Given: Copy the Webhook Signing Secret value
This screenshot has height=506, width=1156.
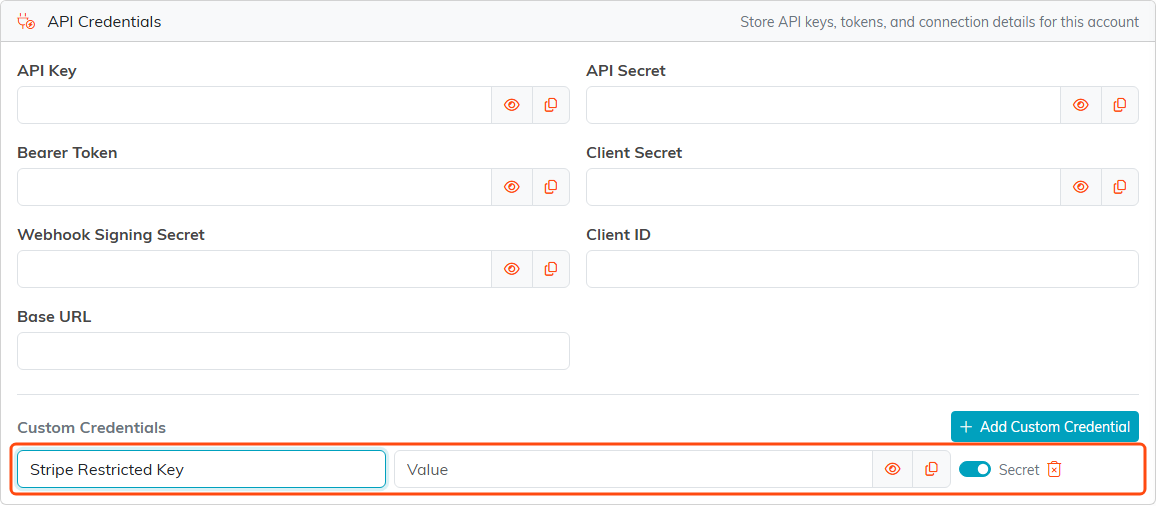Looking at the screenshot, I should coord(551,268).
